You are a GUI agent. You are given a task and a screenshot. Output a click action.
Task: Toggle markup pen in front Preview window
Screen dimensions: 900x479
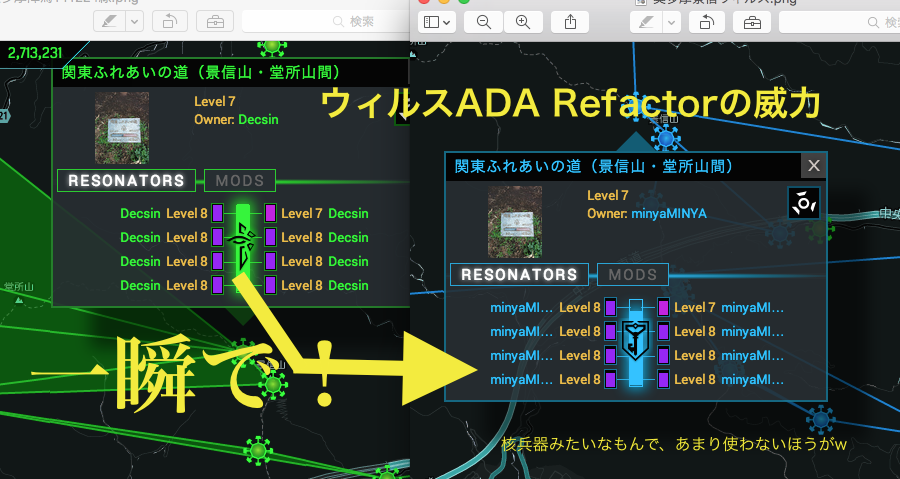point(646,22)
